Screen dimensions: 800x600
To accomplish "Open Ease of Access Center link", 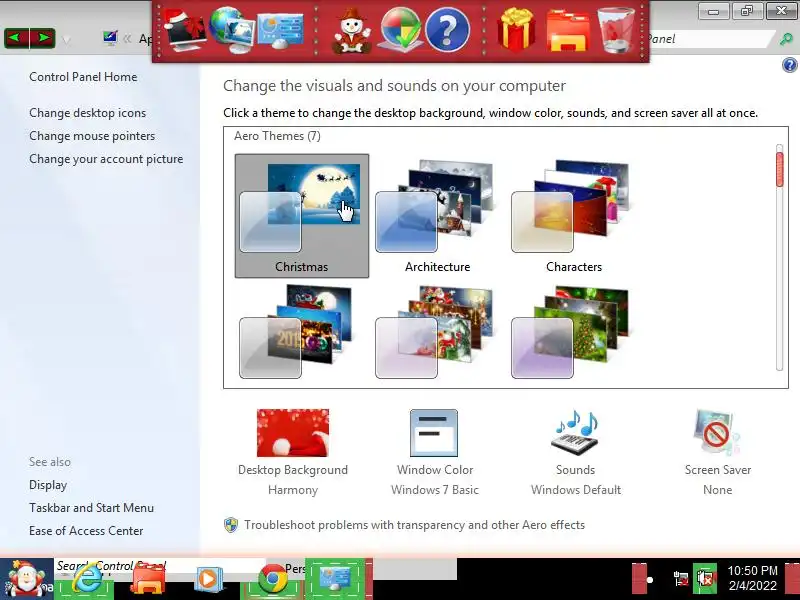I will (86, 531).
